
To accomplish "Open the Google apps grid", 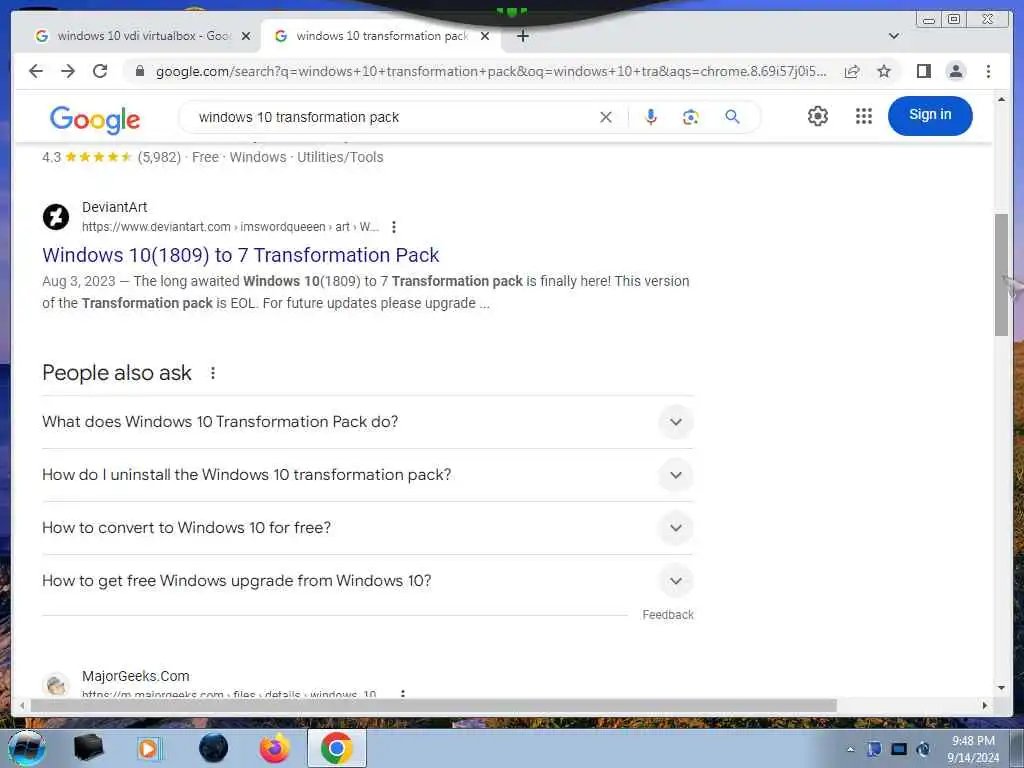I will point(863,116).
